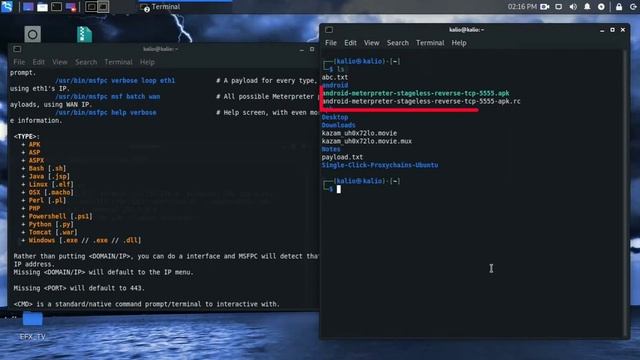640x360 pixels.
Task: Minimize the right terminal window
Action: [x=602, y=30]
